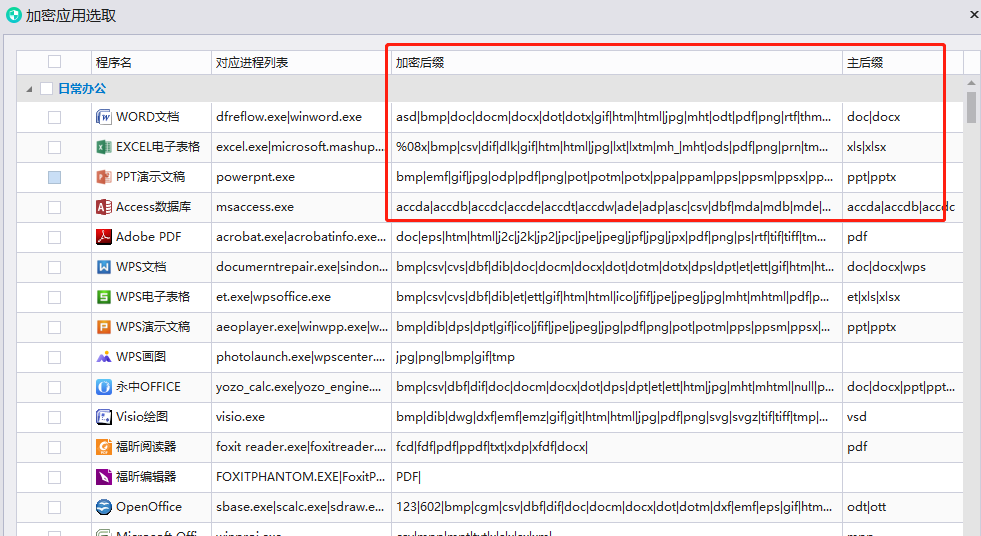Toggle the PPT演示文稿 row checkbox
The height and width of the screenshot is (536, 981).
click(54, 177)
